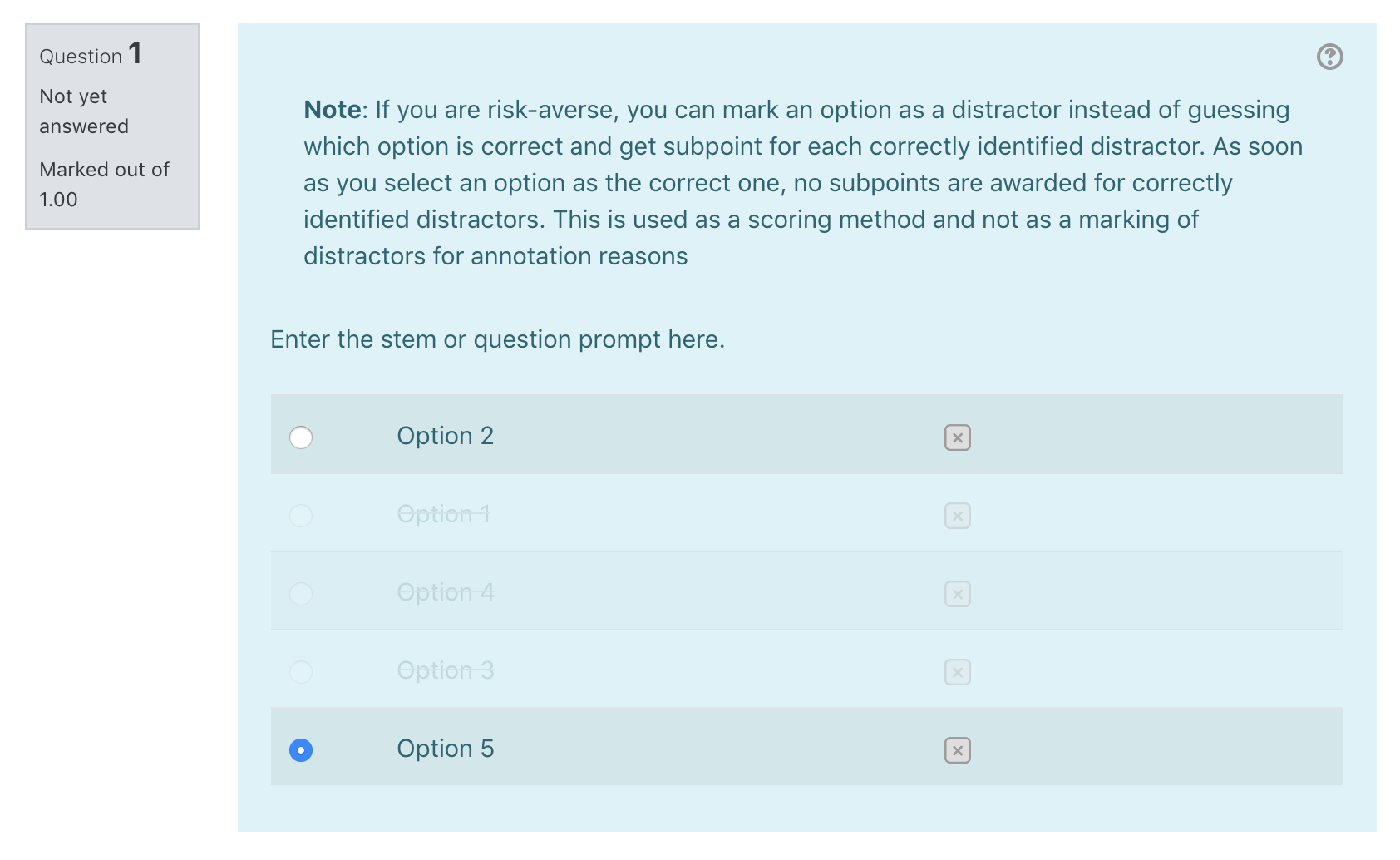Mark Option 5 as a distractor
Image resolution: width=1400 pixels, height=860 pixels.
click(957, 750)
